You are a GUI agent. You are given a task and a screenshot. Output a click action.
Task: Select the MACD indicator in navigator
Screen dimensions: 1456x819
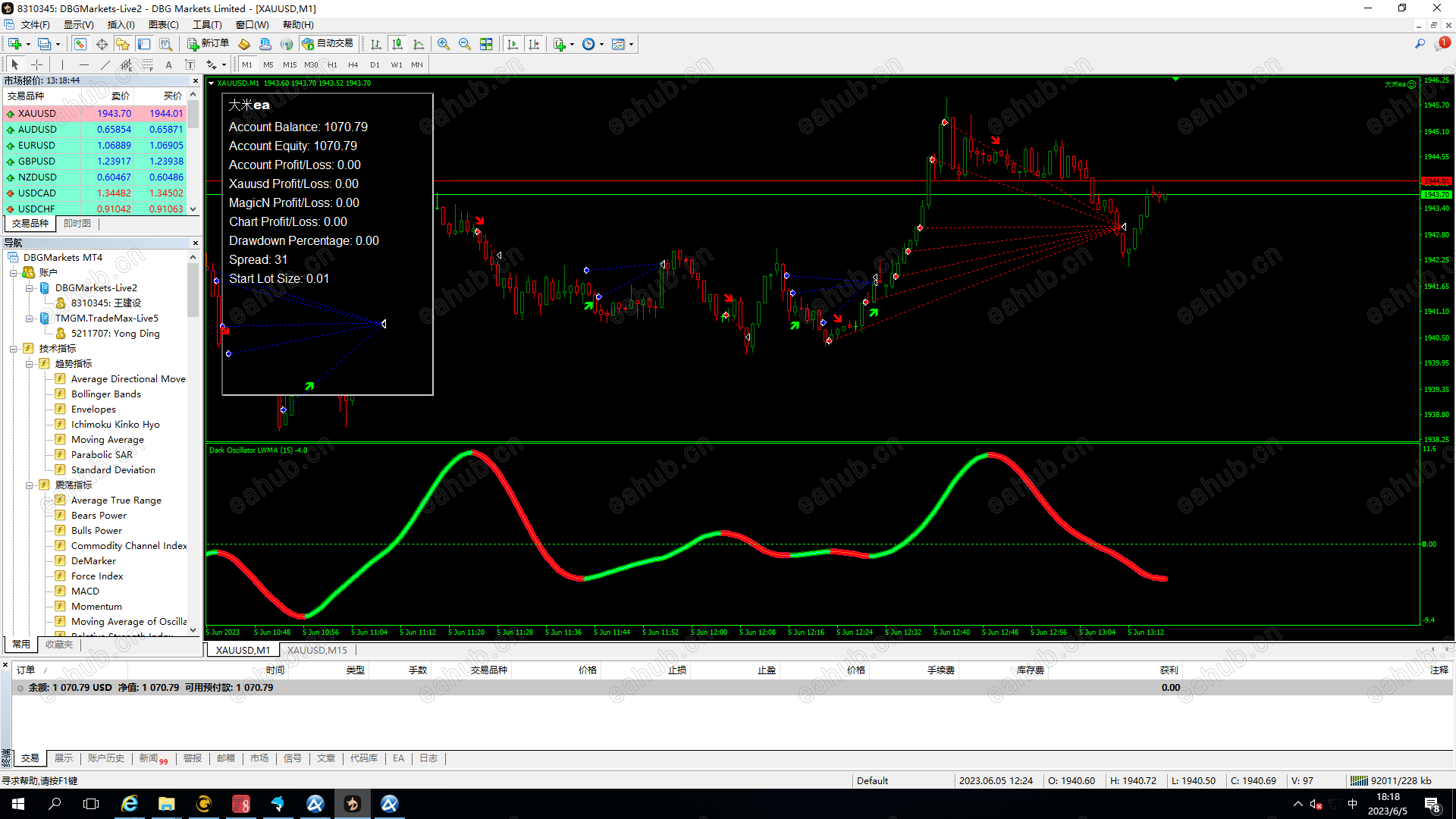coord(85,591)
